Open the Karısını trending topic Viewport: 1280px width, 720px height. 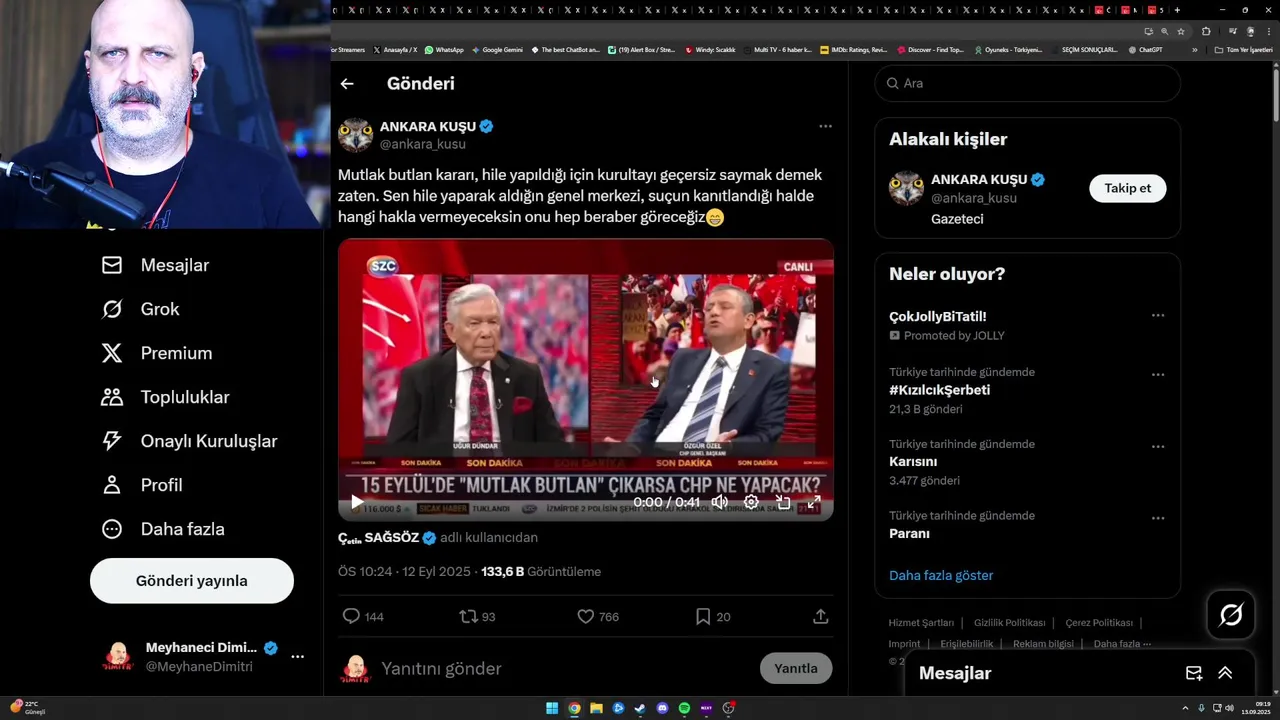tap(913, 462)
